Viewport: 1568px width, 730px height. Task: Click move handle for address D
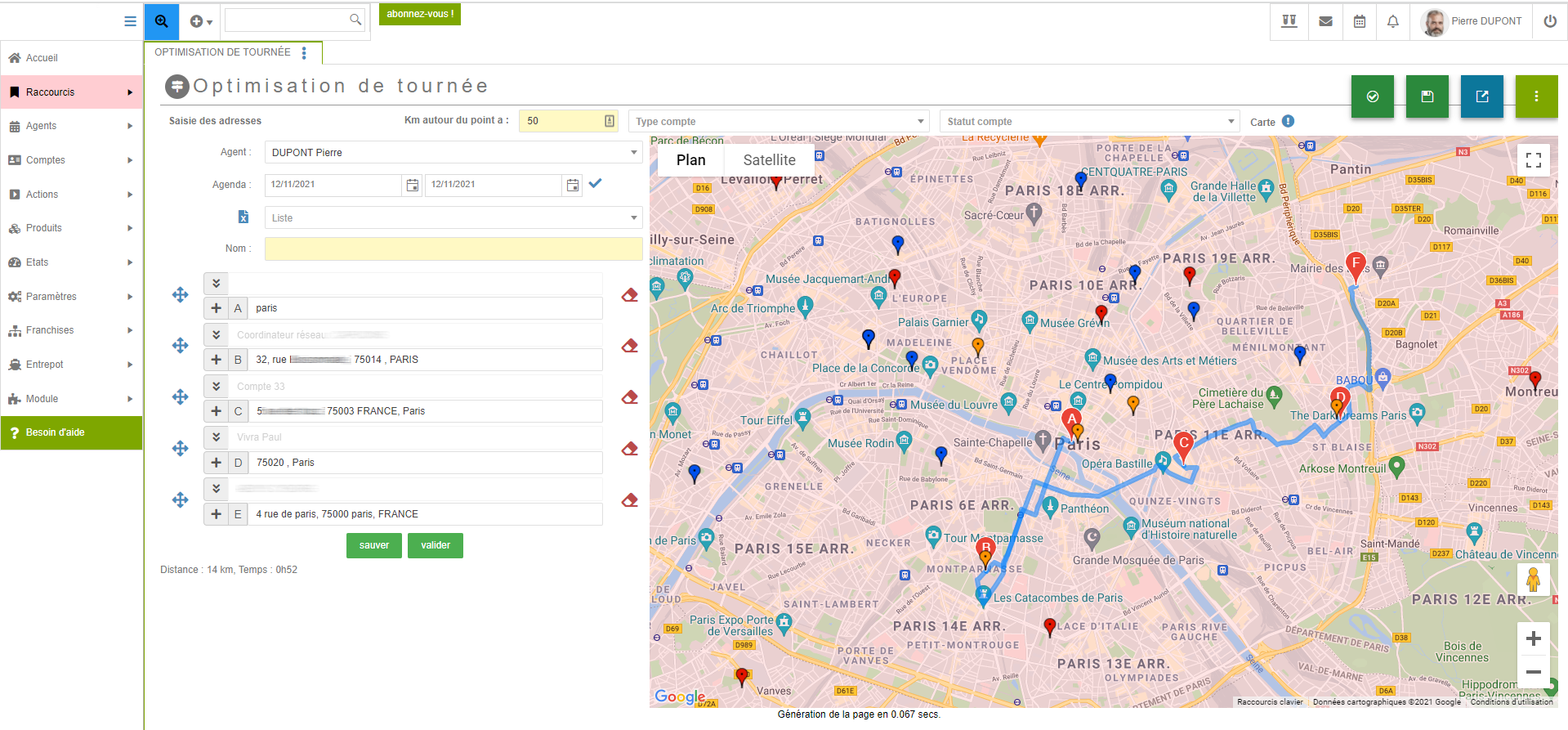pyautogui.click(x=181, y=449)
